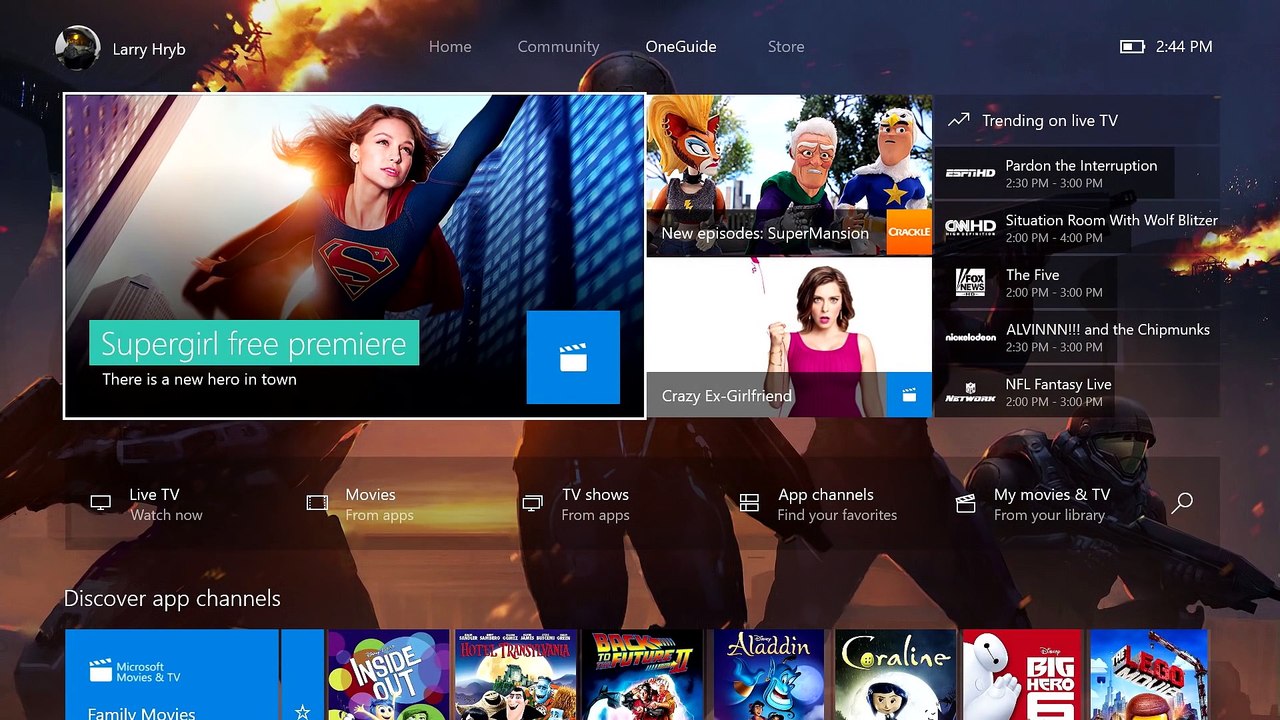Select the Inside Out movie poster
1280x720 pixels.
click(x=389, y=675)
